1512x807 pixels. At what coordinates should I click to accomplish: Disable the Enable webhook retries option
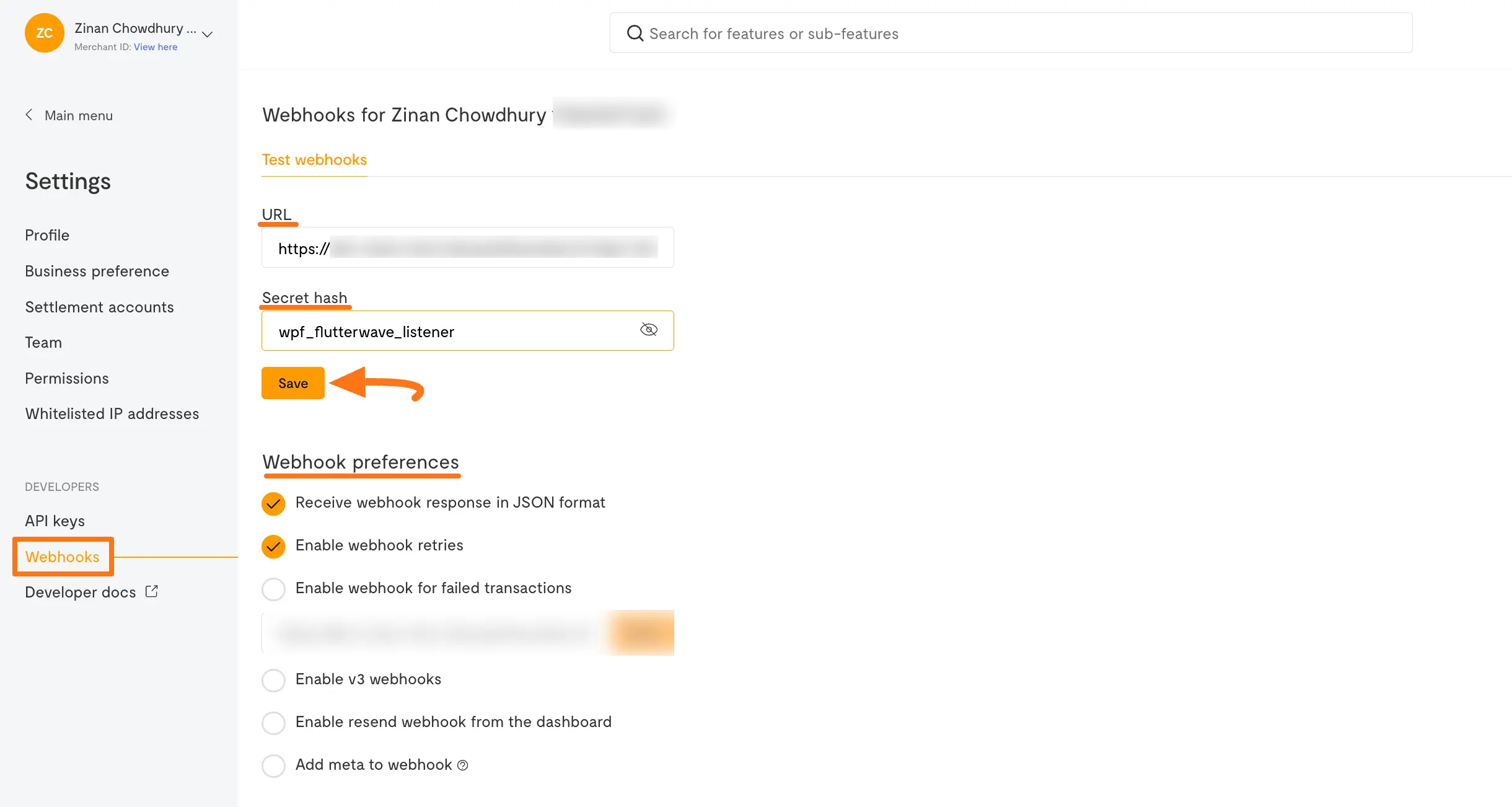click(x=273, y=547)
